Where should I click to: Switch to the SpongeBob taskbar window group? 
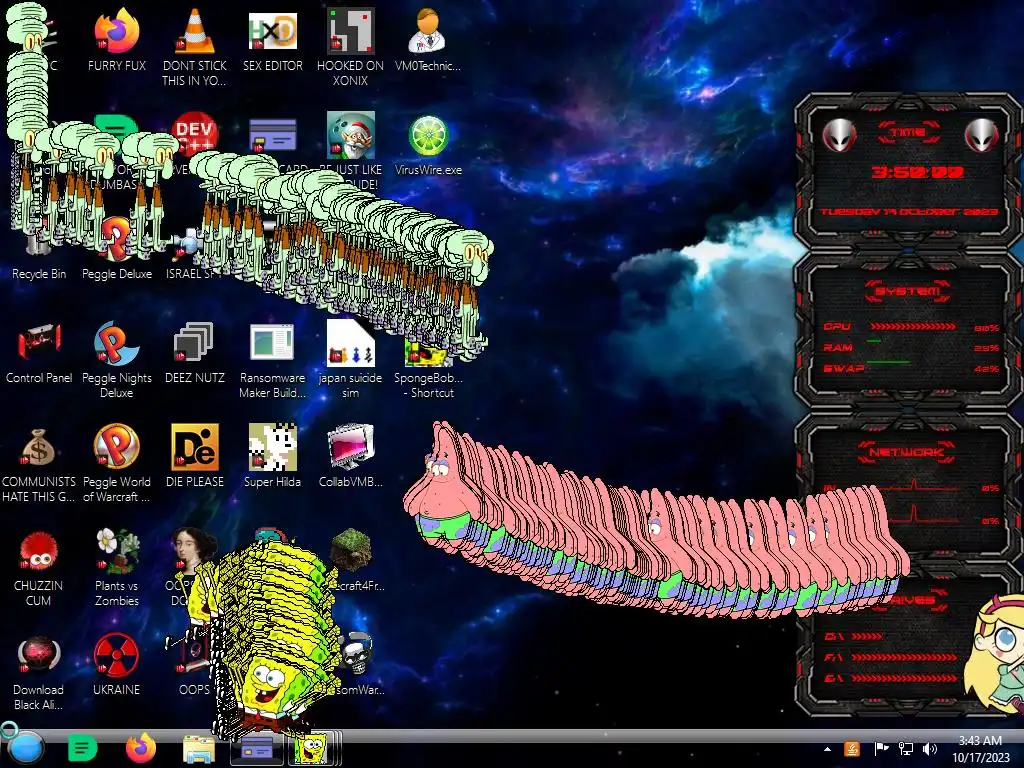click(x=313, y=748)
